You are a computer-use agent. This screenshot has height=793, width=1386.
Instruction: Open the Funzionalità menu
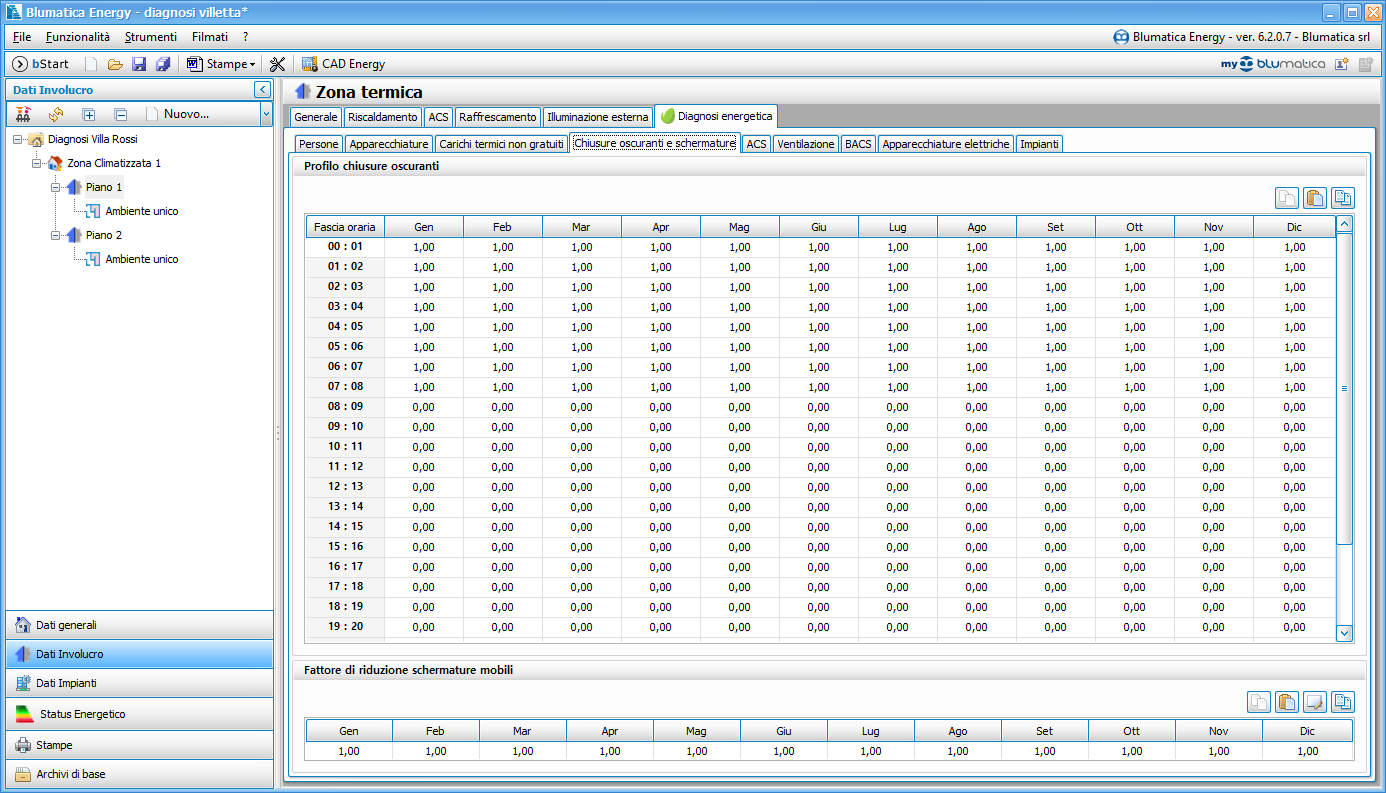(x=78, y=37)
